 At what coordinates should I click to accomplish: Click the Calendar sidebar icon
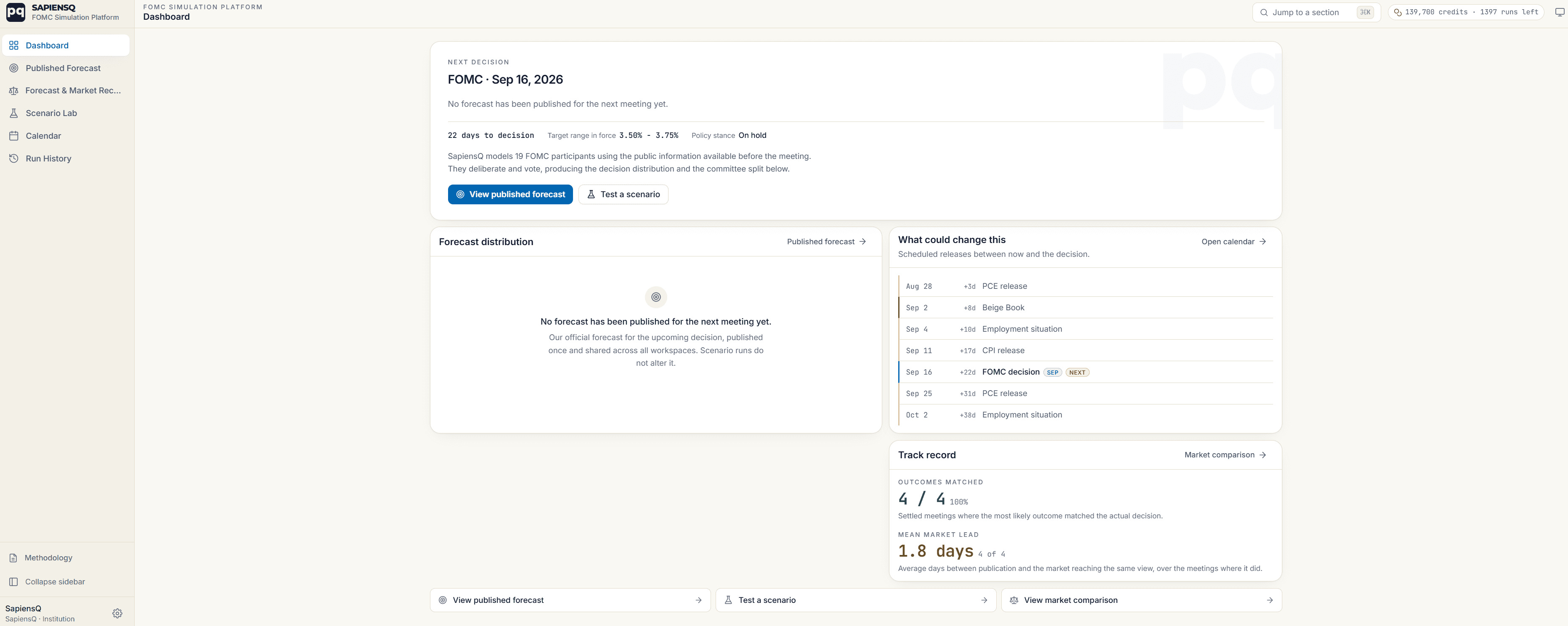click(14, 136)
